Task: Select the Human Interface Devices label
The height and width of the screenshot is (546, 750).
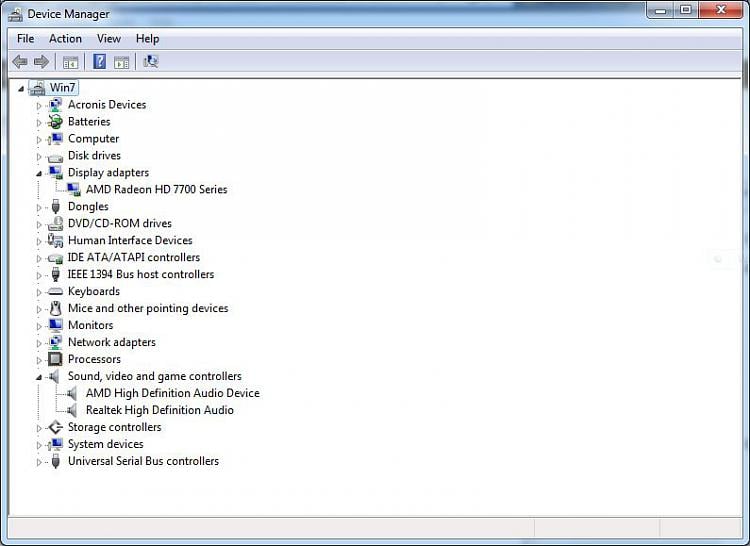Action: pyautogui.click(x=130, y=240)
